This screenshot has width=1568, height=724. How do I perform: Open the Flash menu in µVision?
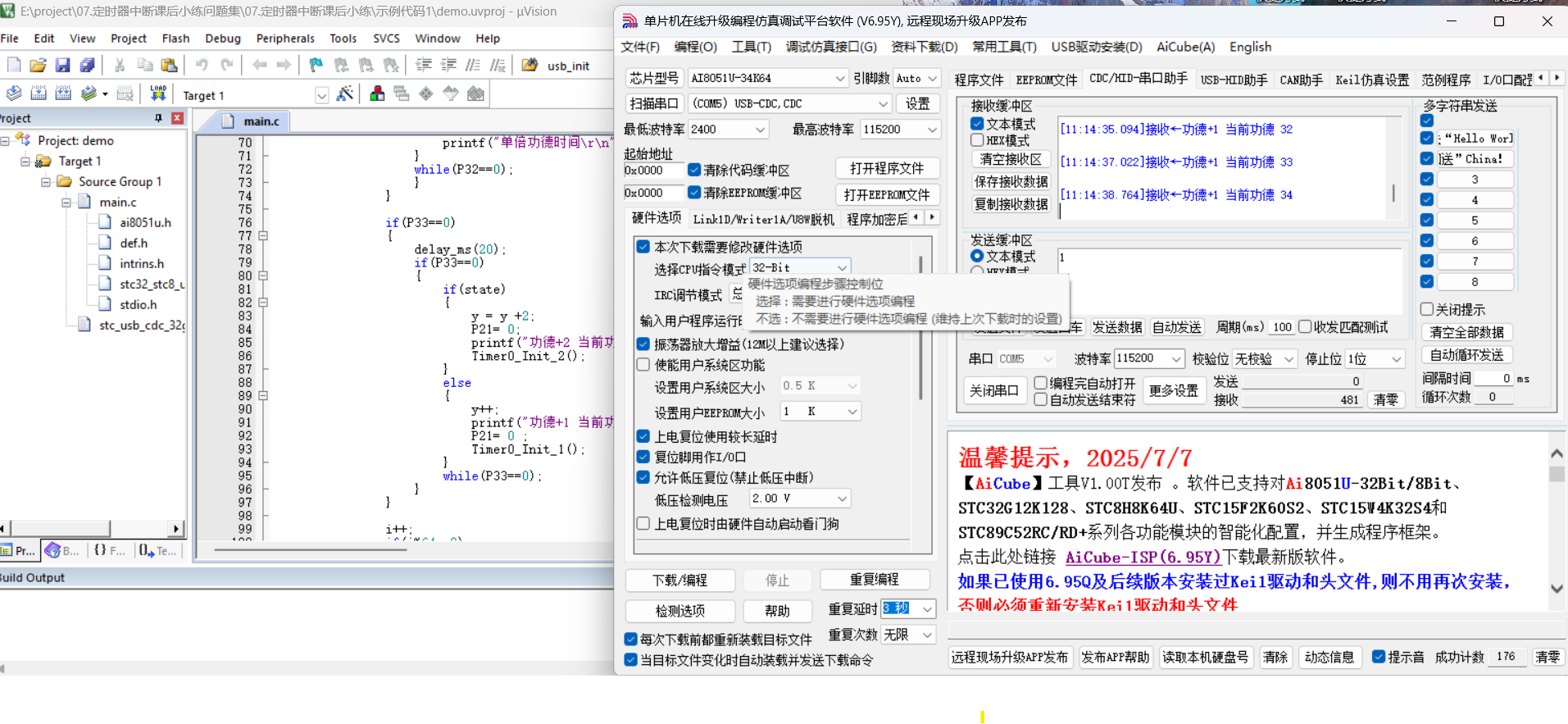click(x=175, y=39)
